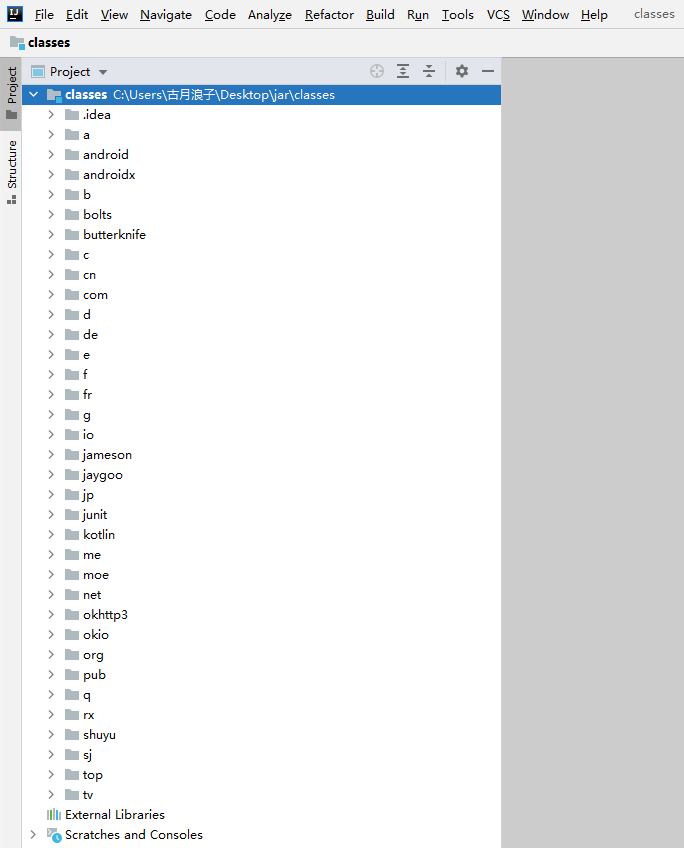Select the top folder row
Viewport: 684px width, 848px height.
(261, 775)
